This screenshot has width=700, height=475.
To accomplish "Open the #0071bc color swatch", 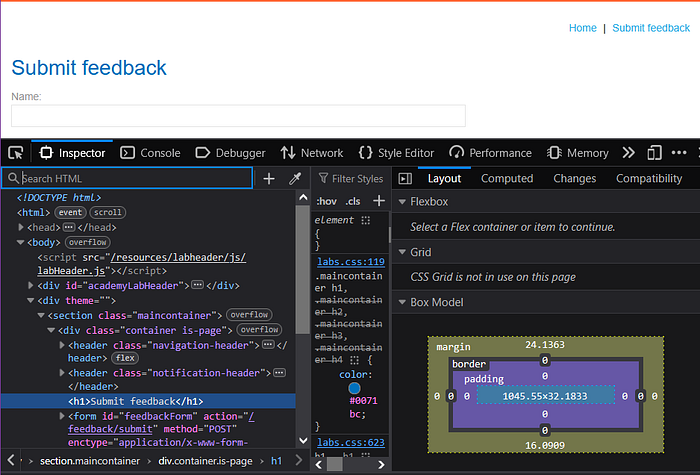I will pyautogui.click(x=354, y=388).
